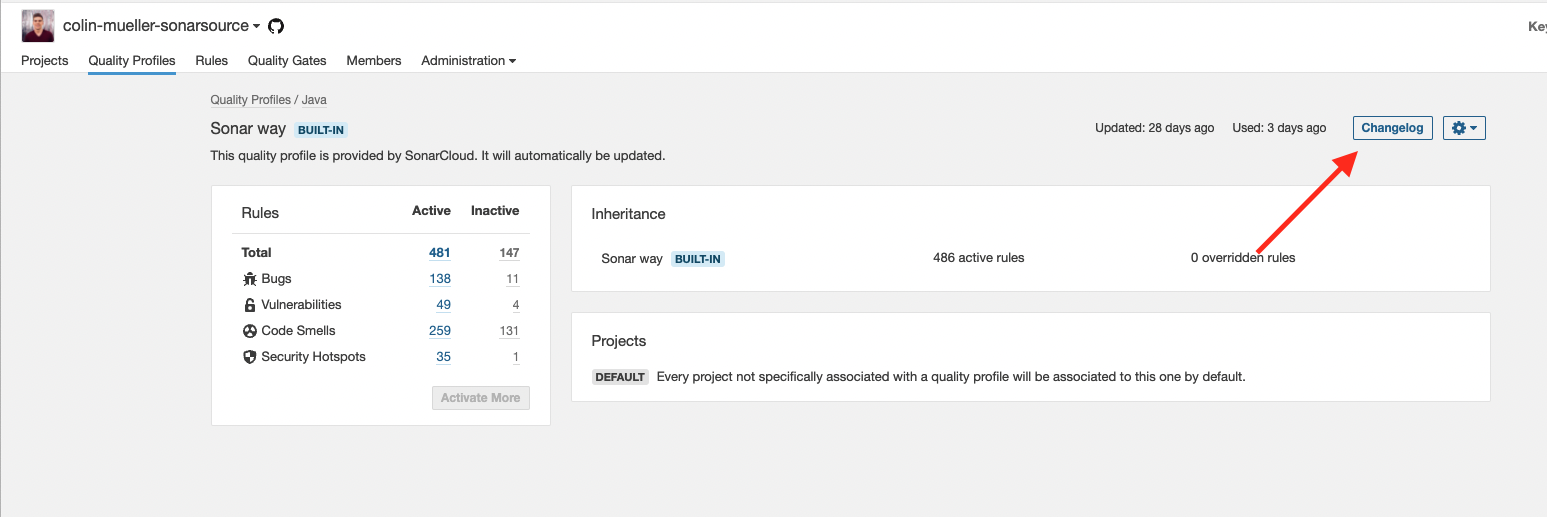Click the Vulnerabilities padlock icon

[250, 305]
